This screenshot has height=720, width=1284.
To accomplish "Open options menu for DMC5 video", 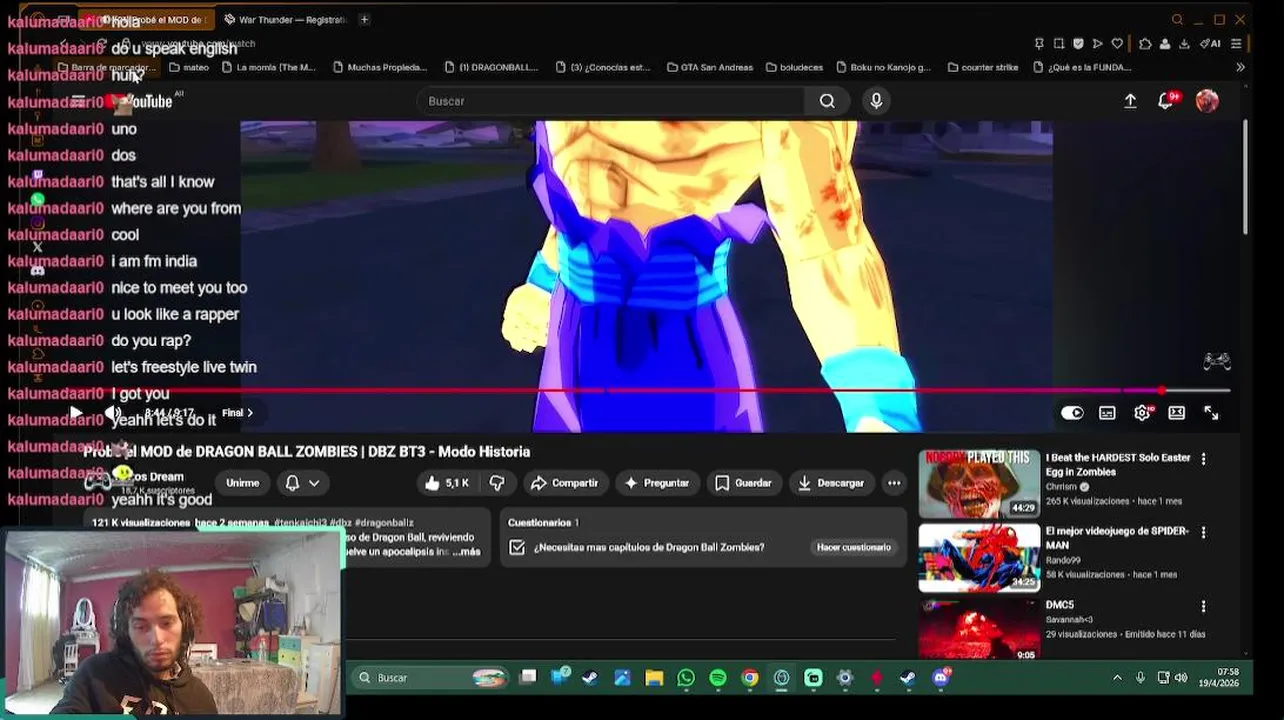I will (x=1203, y=607).
